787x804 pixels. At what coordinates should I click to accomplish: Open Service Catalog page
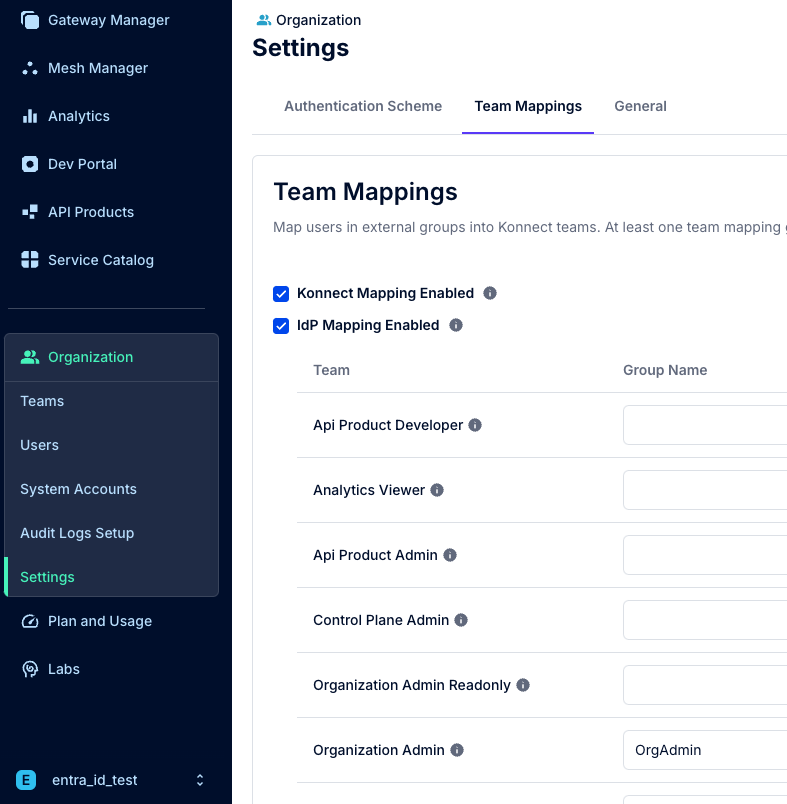[101, 260]
